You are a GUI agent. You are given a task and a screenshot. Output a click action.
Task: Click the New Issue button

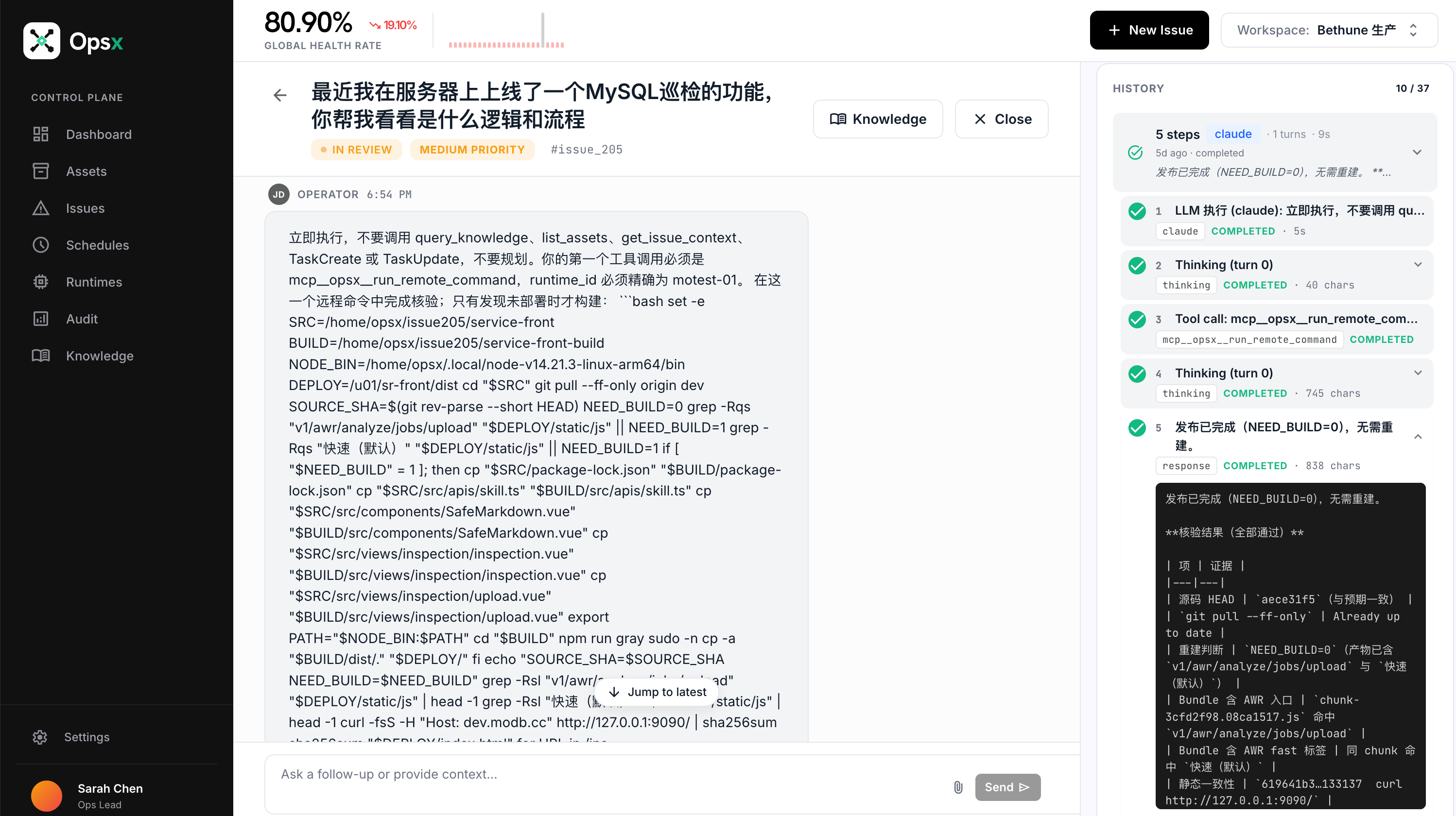tap(1149, 30)
